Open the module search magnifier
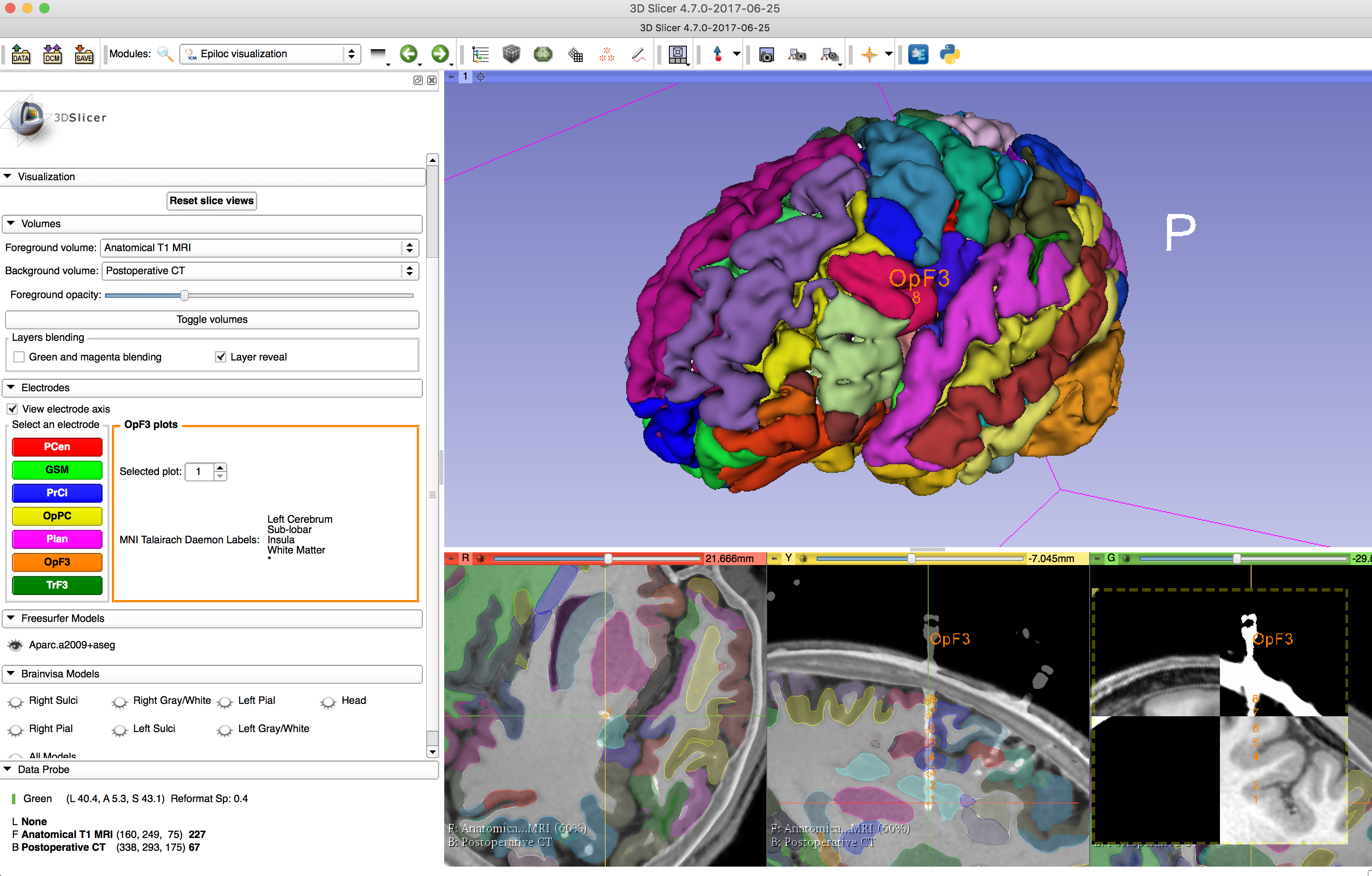The height and width of the screenshot is (876, 1372). point(164,54)
